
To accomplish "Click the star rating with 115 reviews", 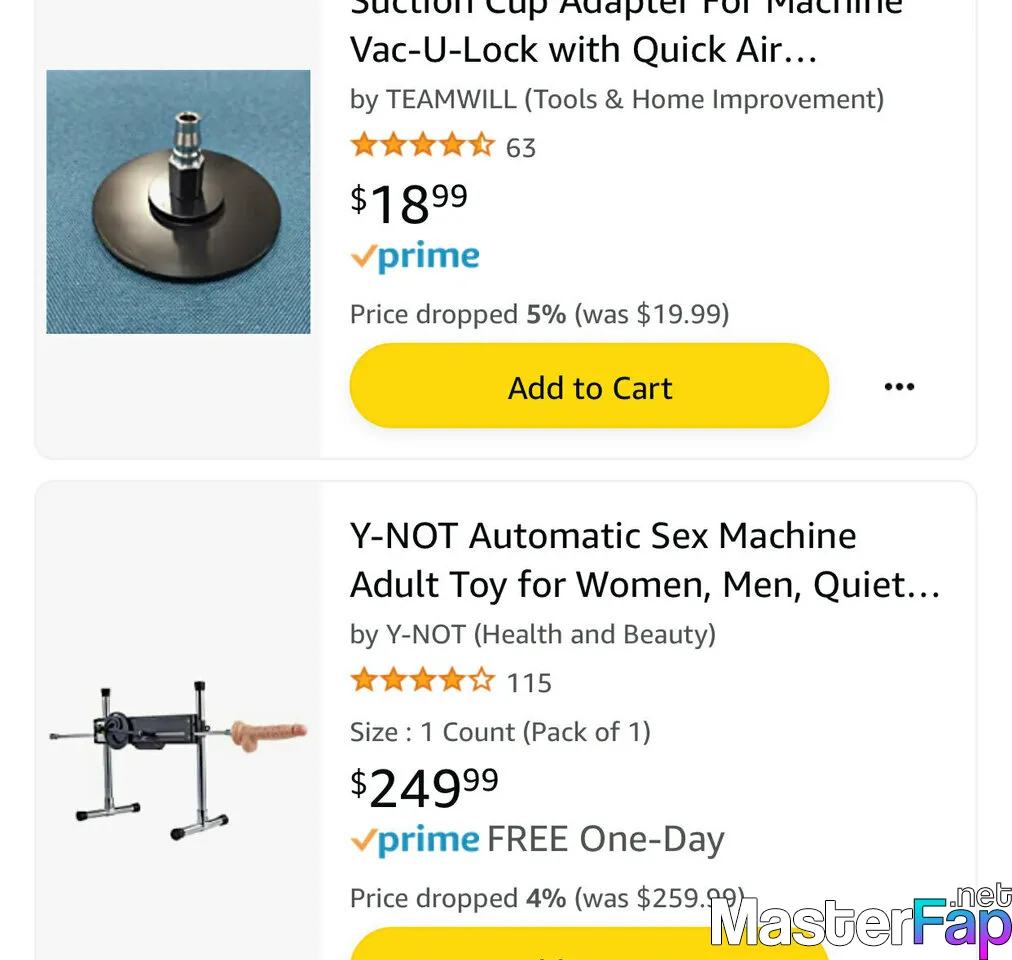I will pos(423,680).
